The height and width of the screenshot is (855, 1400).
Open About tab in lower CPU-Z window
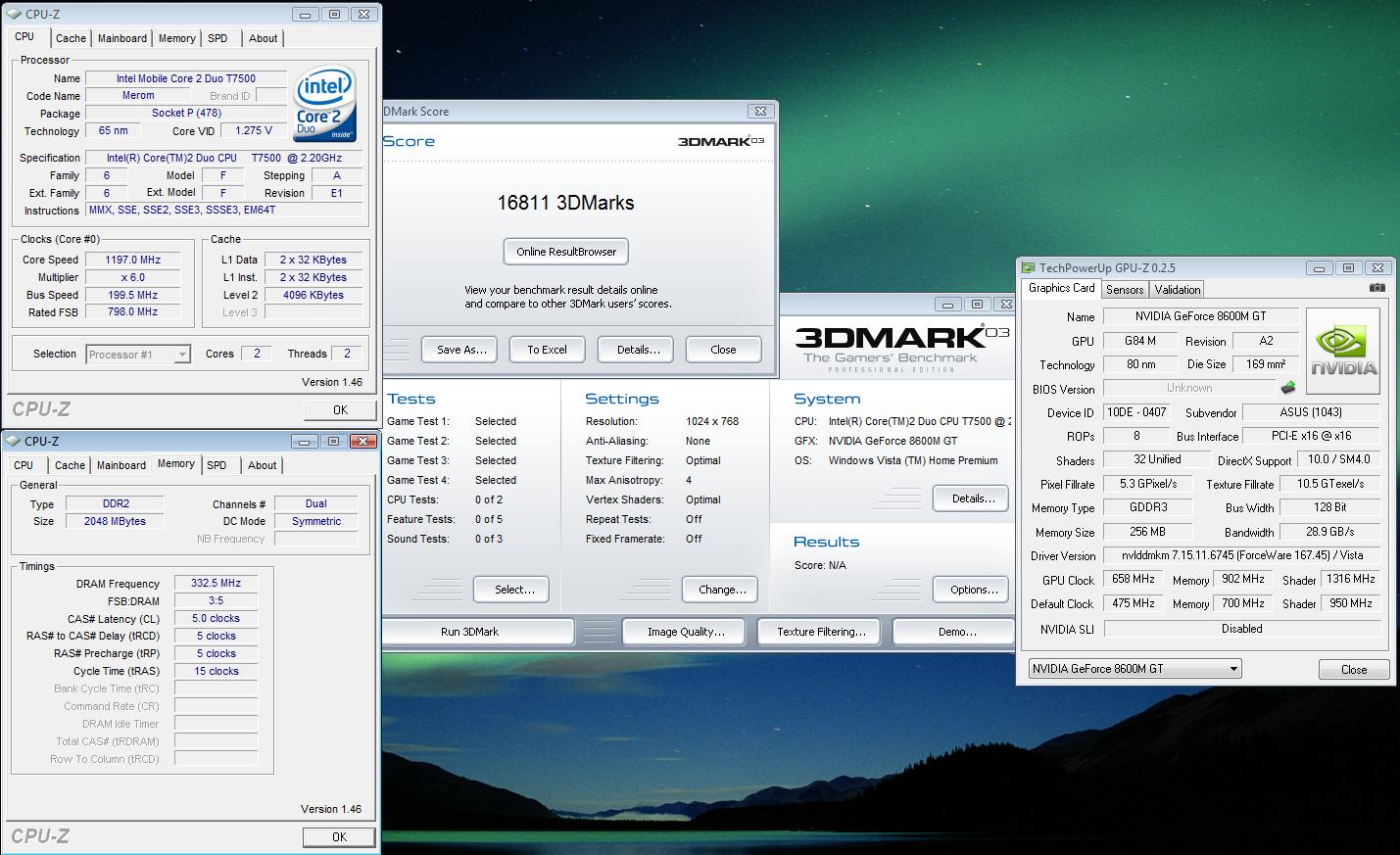point(262,465)
